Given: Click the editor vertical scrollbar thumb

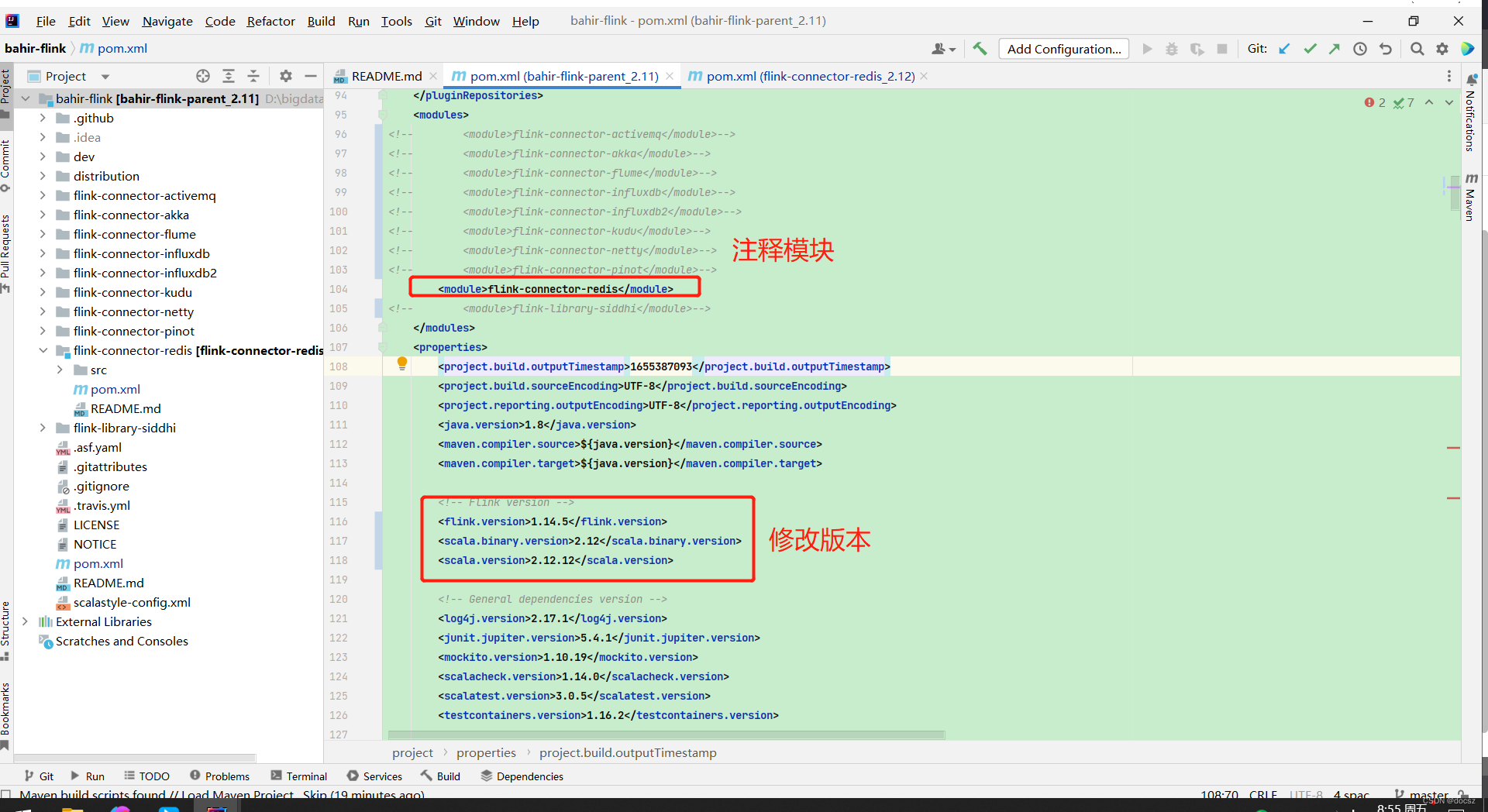Looking at the screenshot, I should (1455, 194).
